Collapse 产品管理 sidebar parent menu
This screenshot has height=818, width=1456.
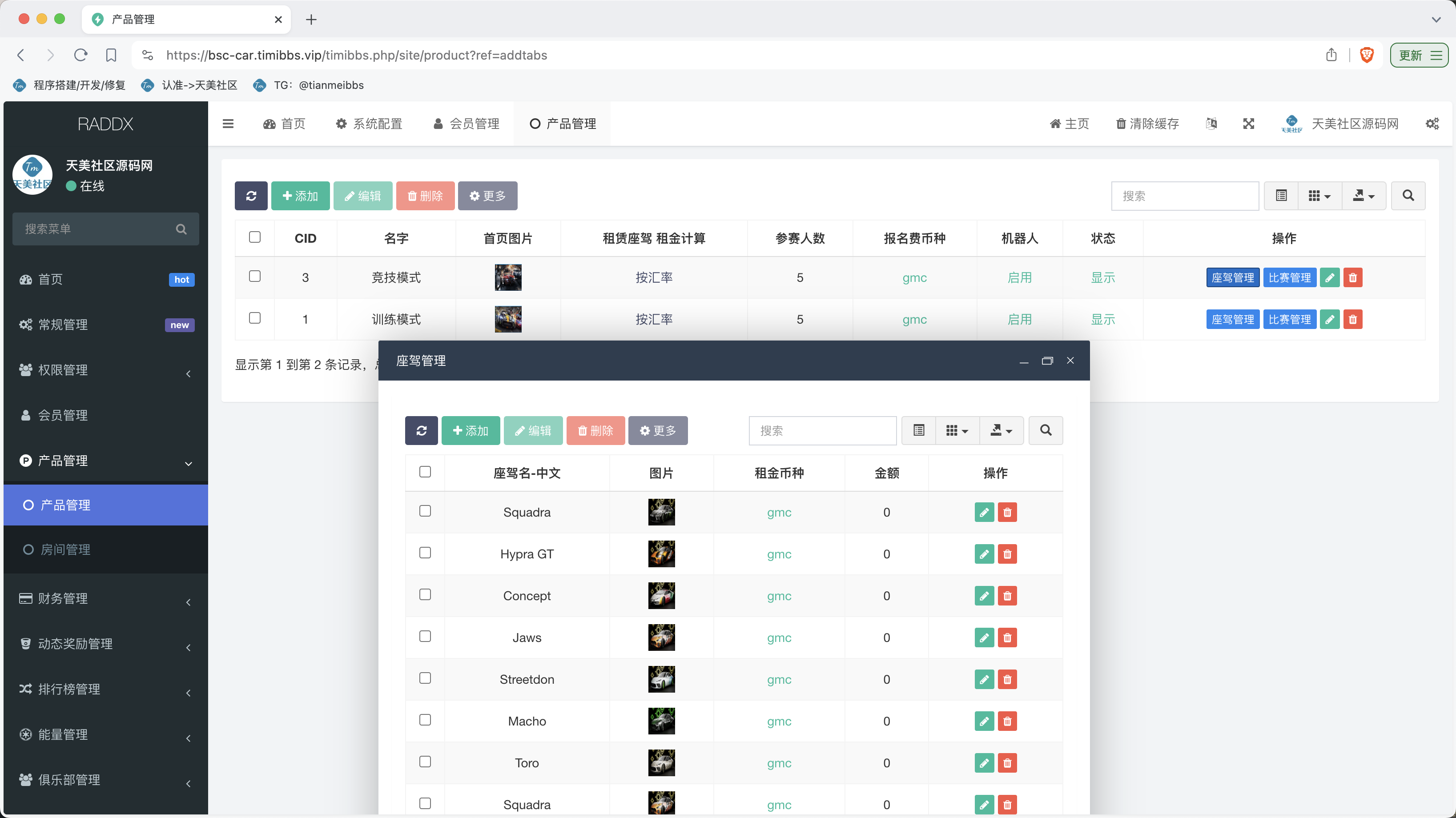[x=106, y=461]
